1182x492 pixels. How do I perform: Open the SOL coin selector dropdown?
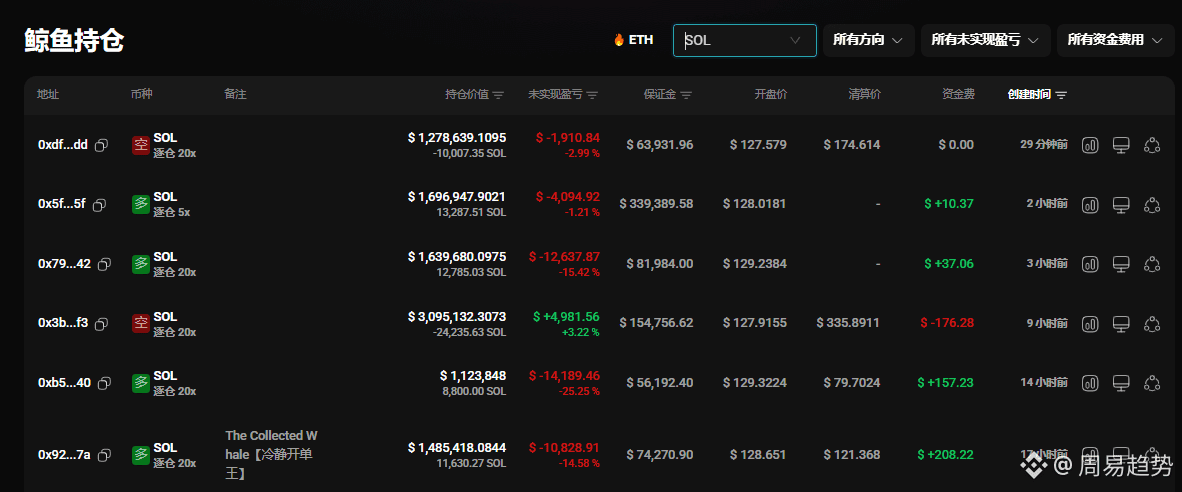tap(745, 40)
